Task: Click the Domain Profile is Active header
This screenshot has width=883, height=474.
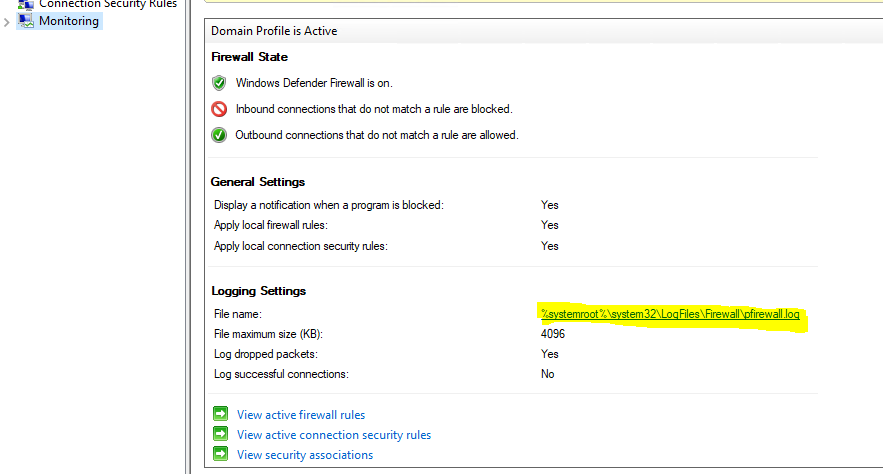Action: click(274, 31)
